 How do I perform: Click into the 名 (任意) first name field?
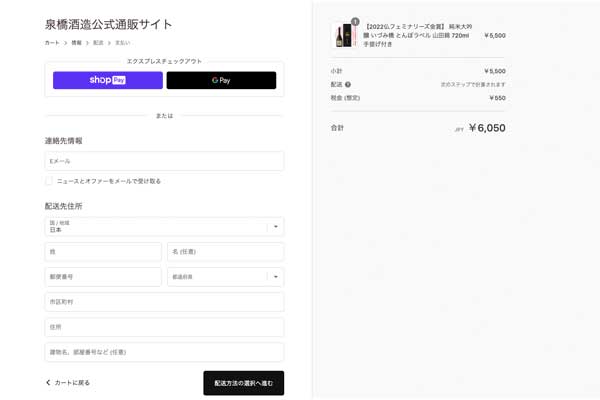point(225,252)
